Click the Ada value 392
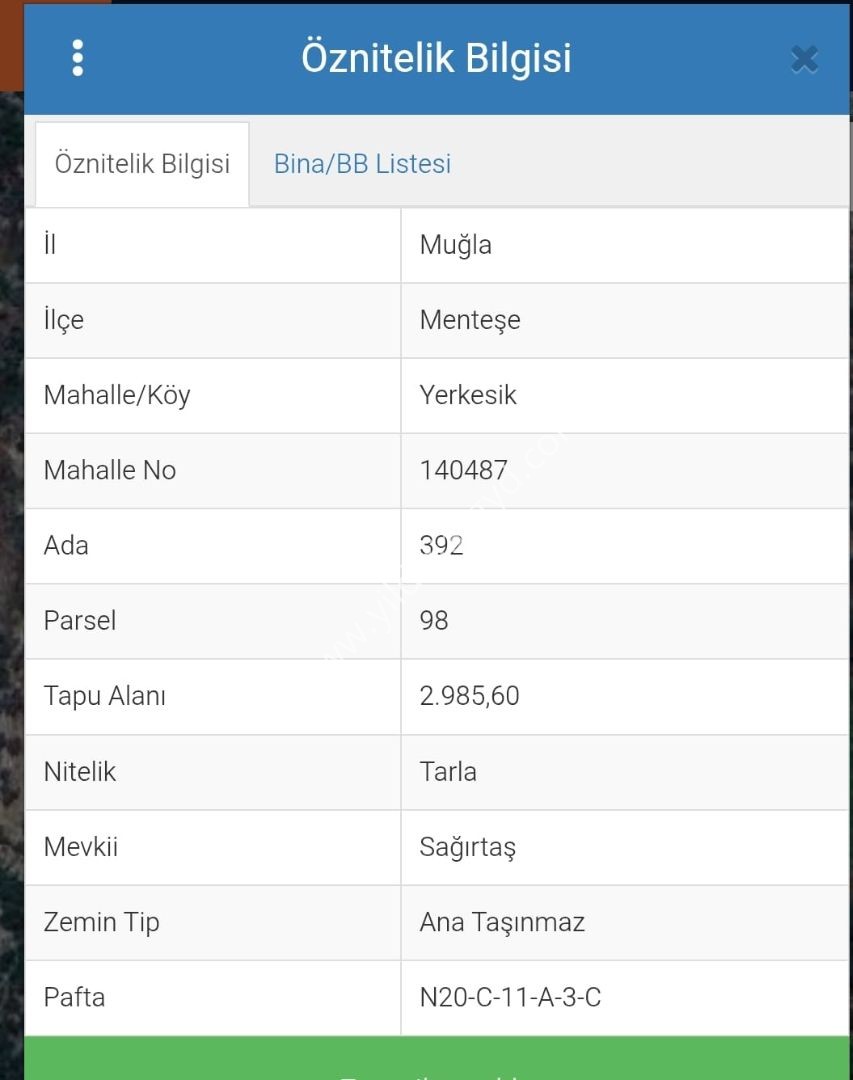This screenshot has height=1080, width=853. point(441,545)
